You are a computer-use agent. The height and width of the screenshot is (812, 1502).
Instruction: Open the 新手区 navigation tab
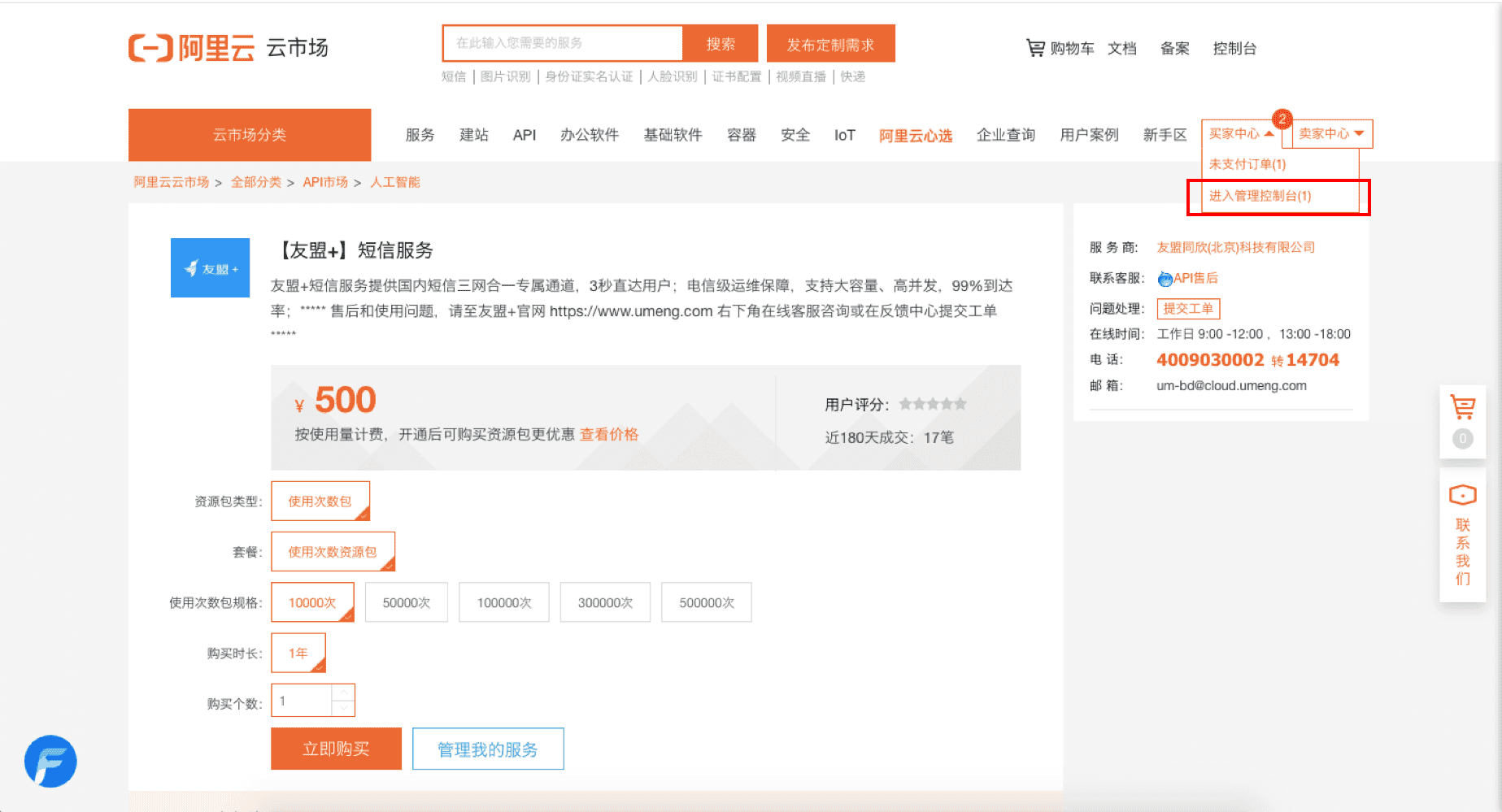coord(1165,135)
